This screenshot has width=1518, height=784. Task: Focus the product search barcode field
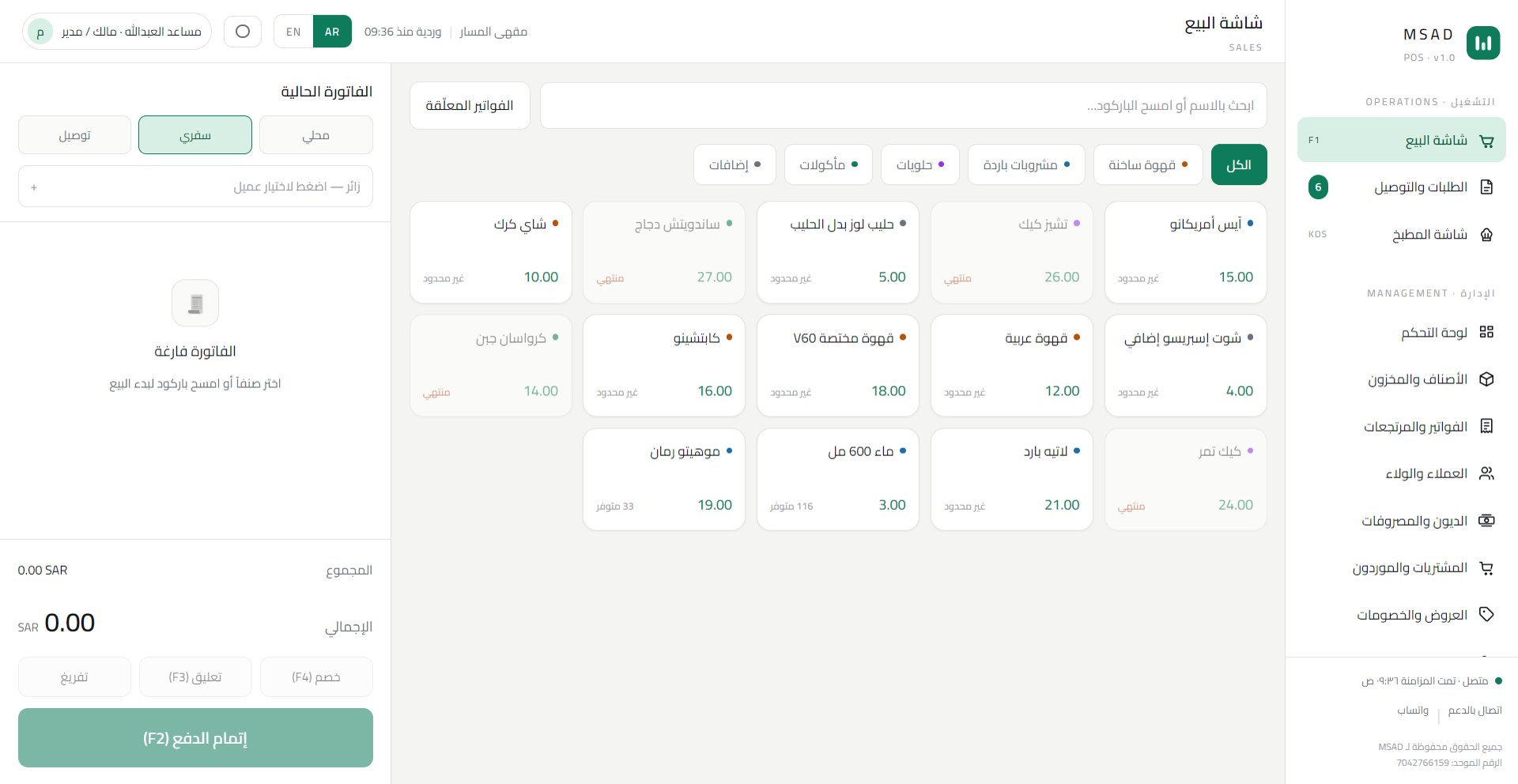904,105
